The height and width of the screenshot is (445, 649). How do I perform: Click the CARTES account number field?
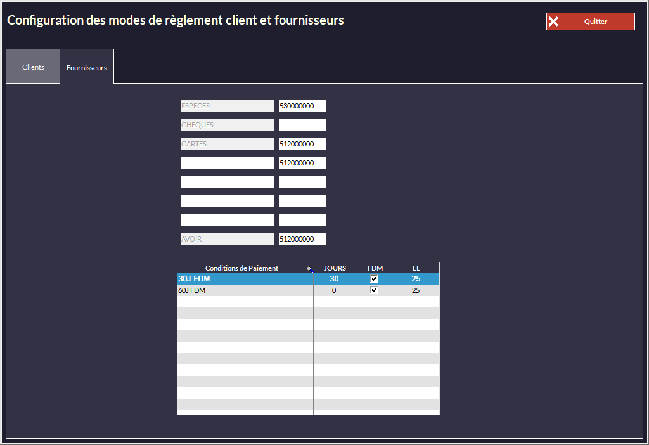[302, 144]
